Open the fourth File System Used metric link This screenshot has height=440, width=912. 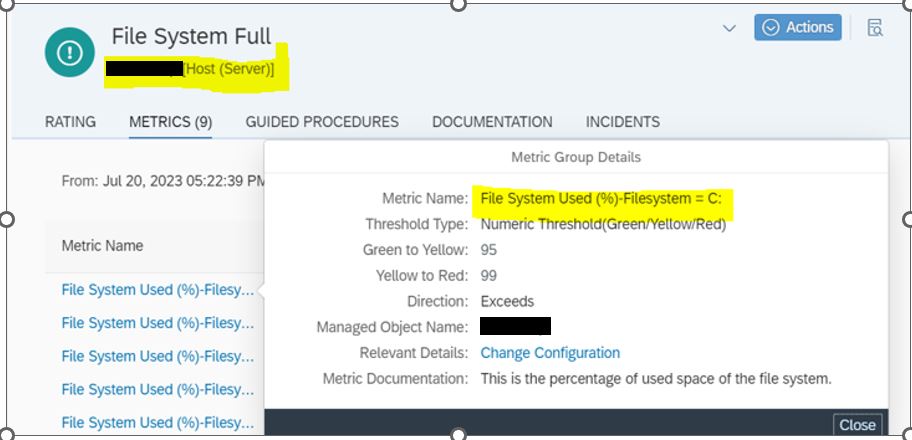pyautogui.click(x=158, y=389)
